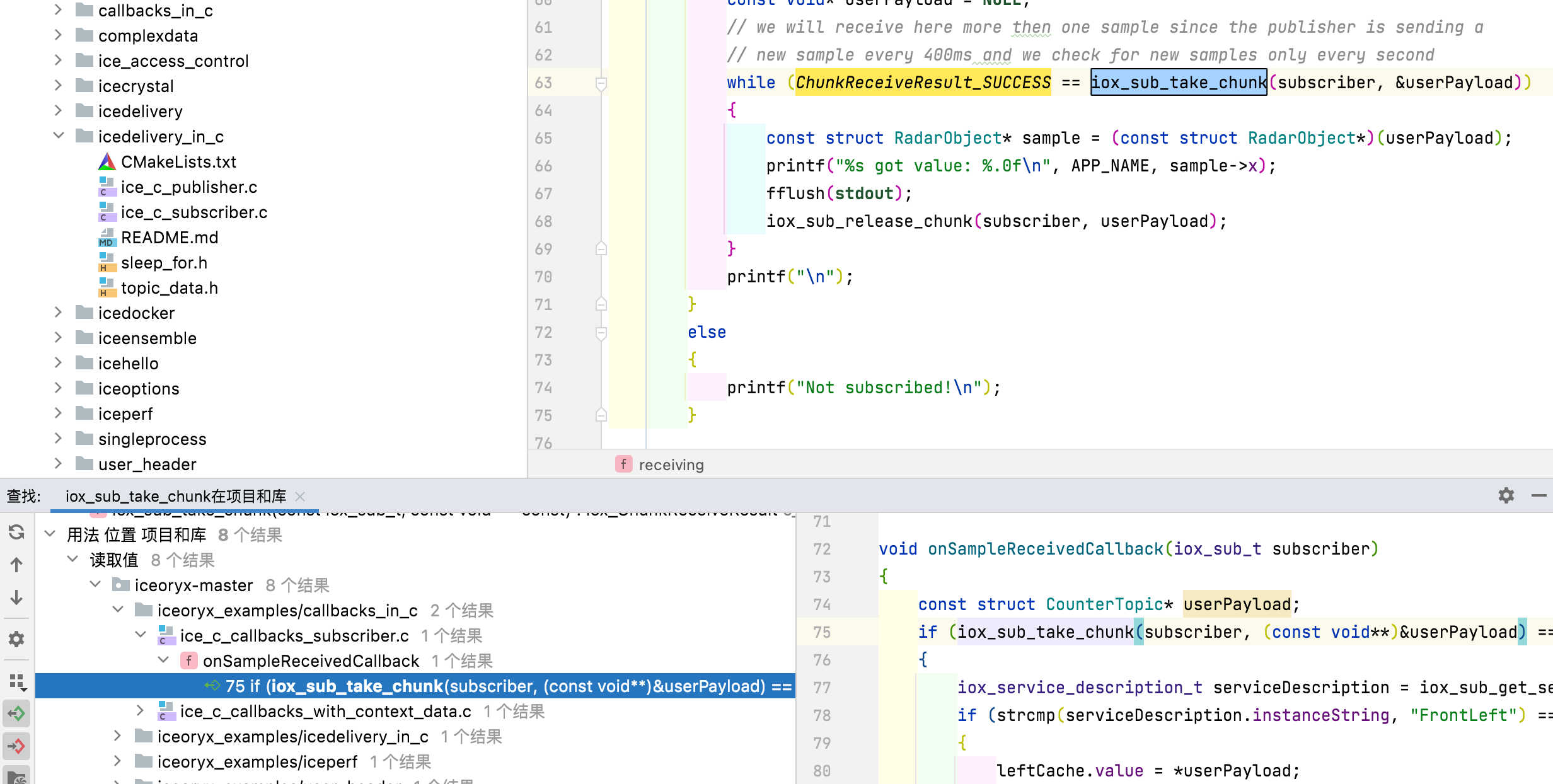The height and width of the screenshot is (784, 1553).
Task: Click the CMake icon next to CMakeLists.txt
Action: pyautogui.click(x=106, y=161)
